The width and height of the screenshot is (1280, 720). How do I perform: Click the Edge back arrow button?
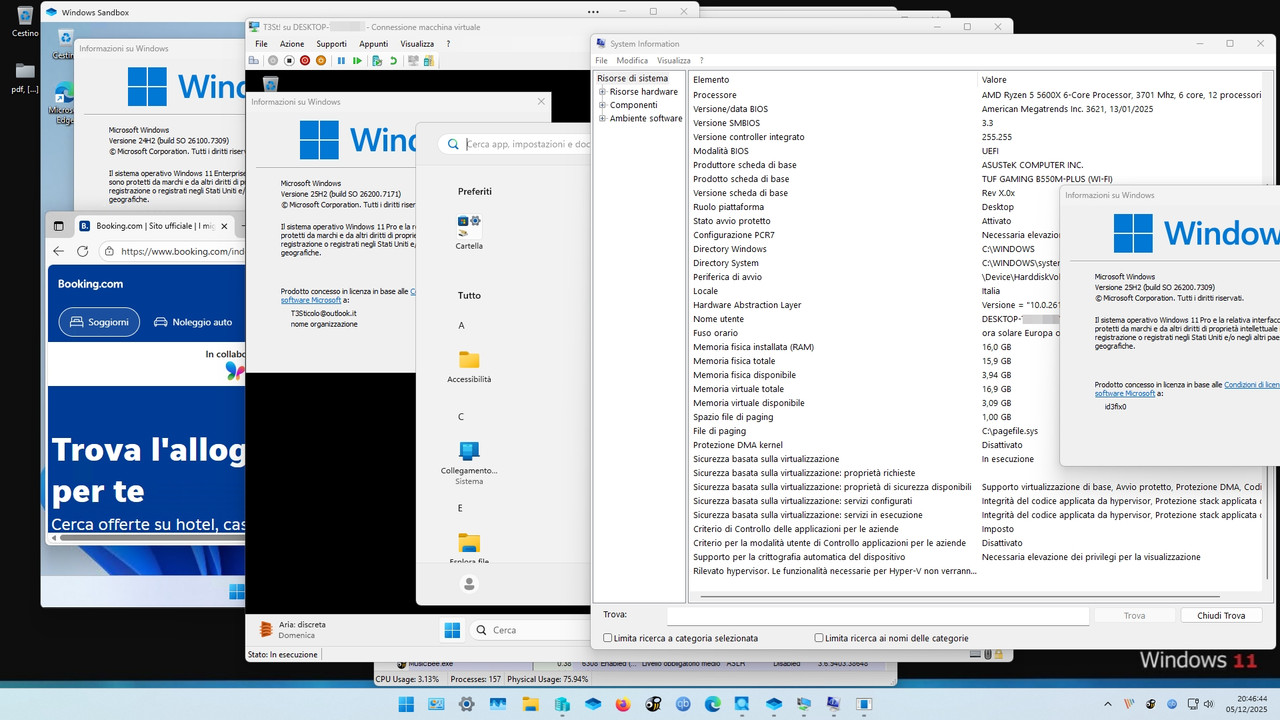click(x=59, y=252)
